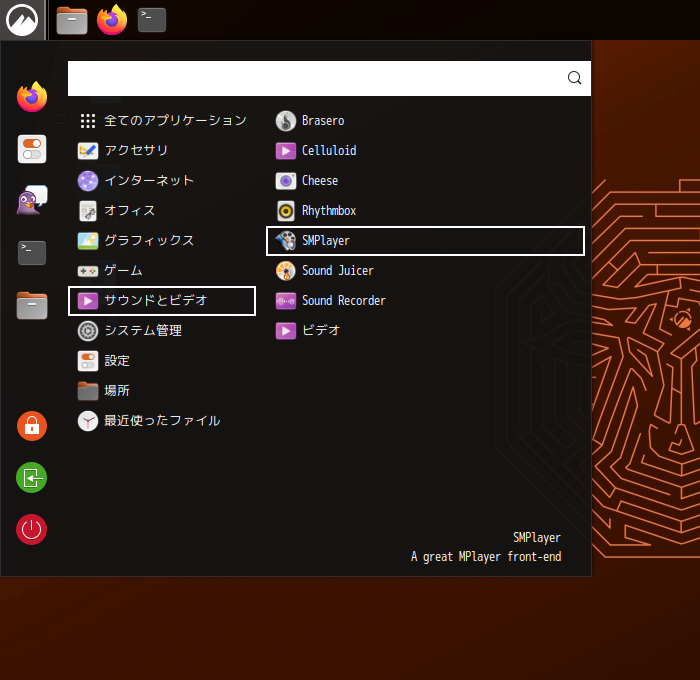Click the red power off button
The image size is (700, 680).
click(x=32, y=530)
